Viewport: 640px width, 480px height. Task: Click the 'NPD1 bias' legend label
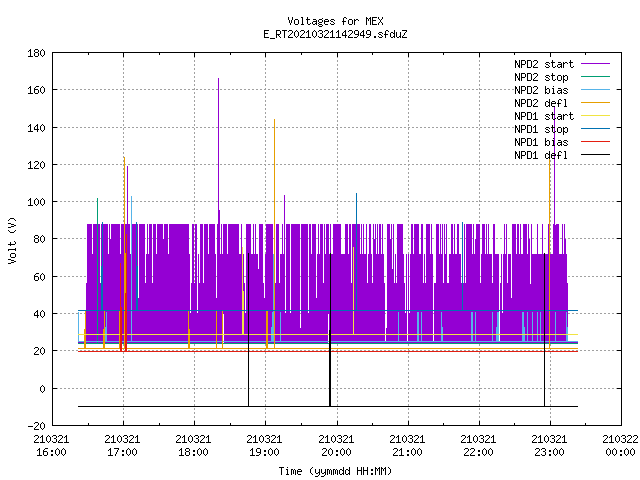[541, 142]
